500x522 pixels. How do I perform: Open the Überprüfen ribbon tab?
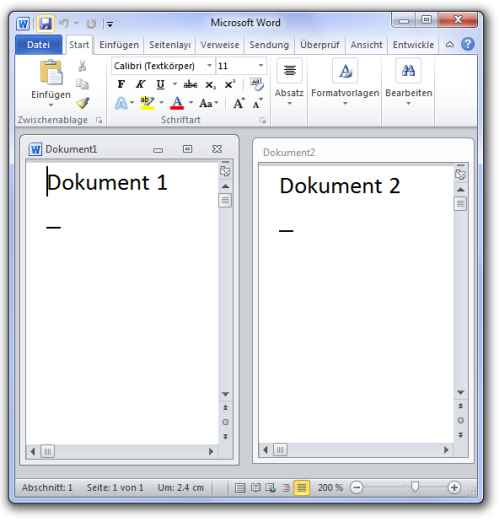click(319, 45)
